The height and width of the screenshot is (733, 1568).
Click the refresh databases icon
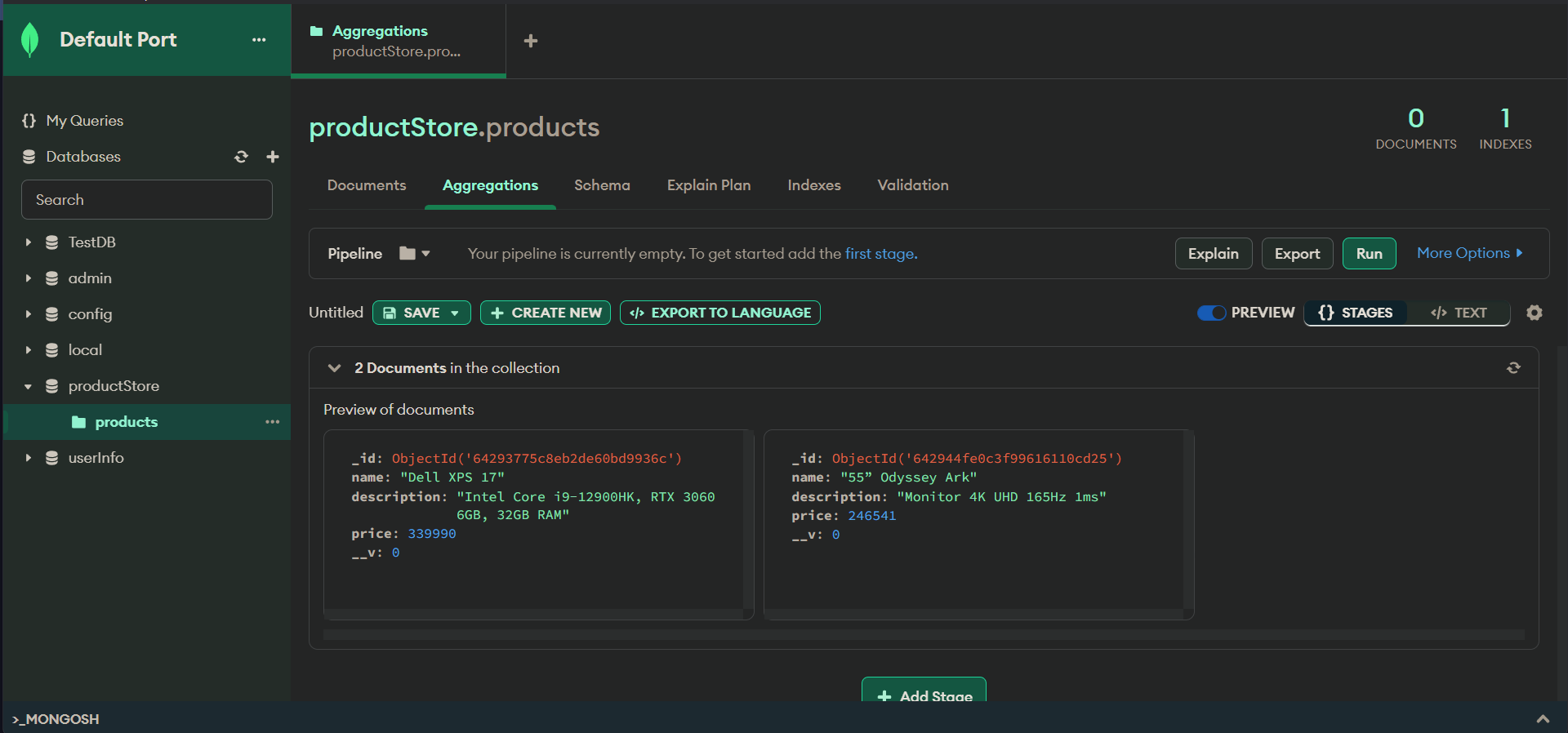[x=241, y=157]
